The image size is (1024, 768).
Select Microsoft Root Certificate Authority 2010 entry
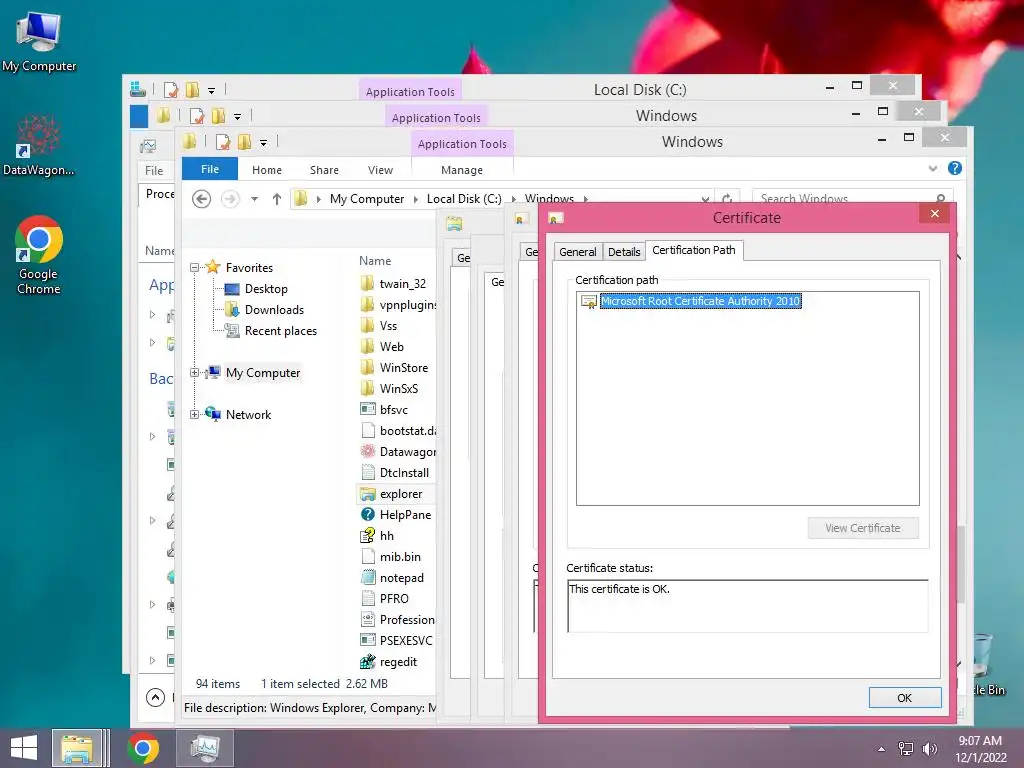[x=700, y=301]
